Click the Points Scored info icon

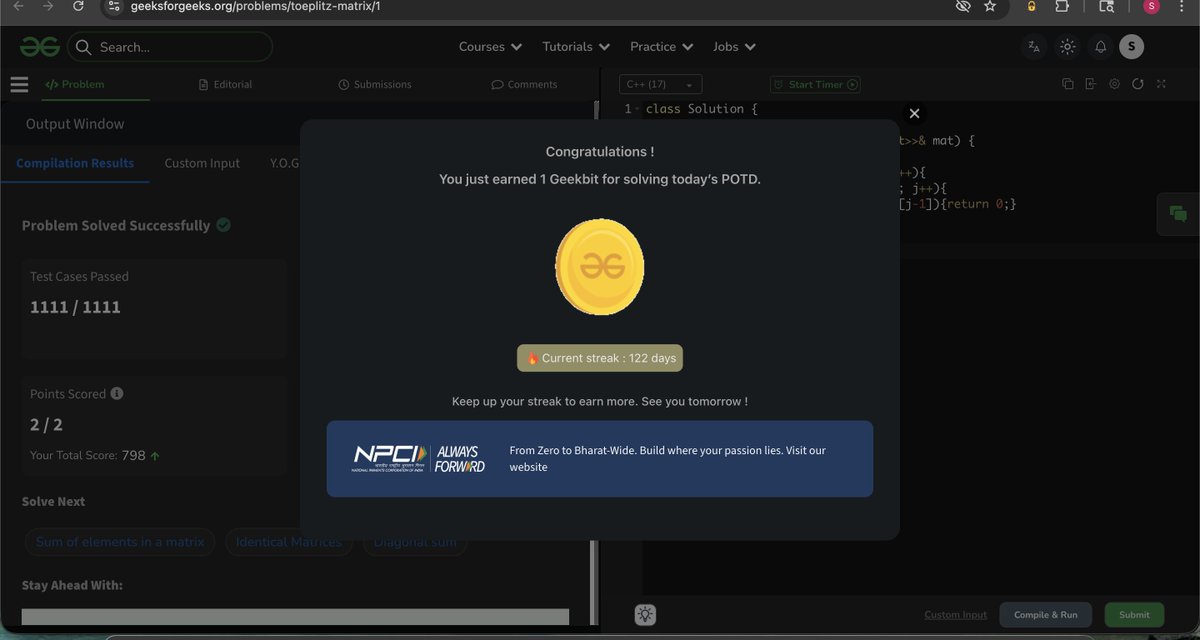point(117,394)
